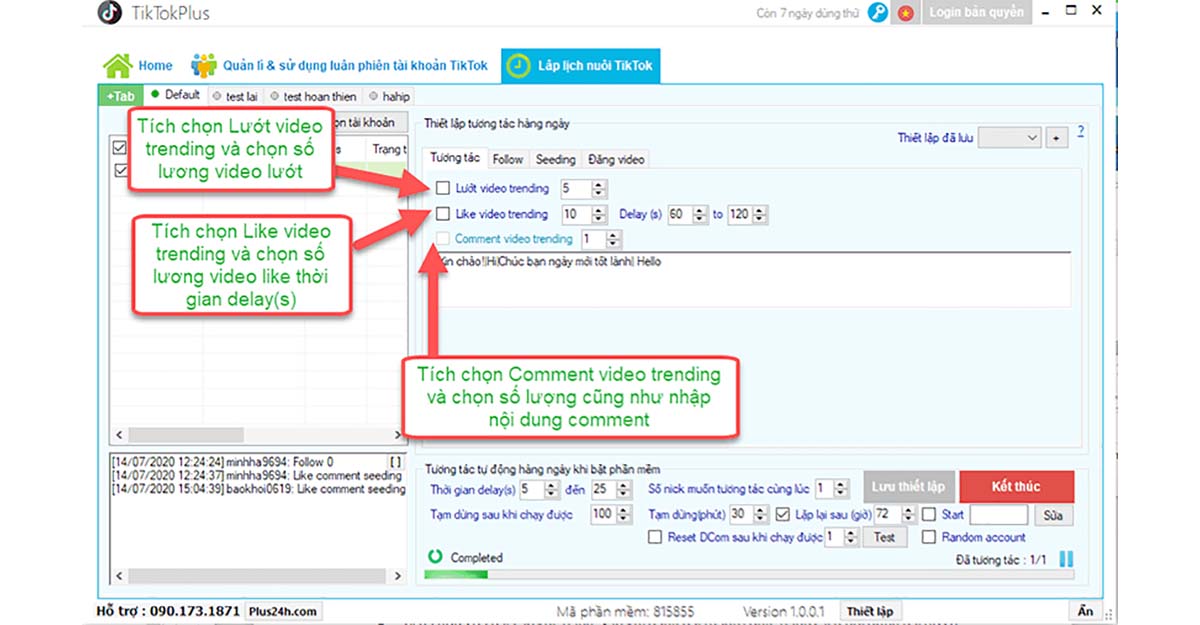Click the green Completed status spinner icon
This screenshot has height=625, width=1200.
coord(435,557)
